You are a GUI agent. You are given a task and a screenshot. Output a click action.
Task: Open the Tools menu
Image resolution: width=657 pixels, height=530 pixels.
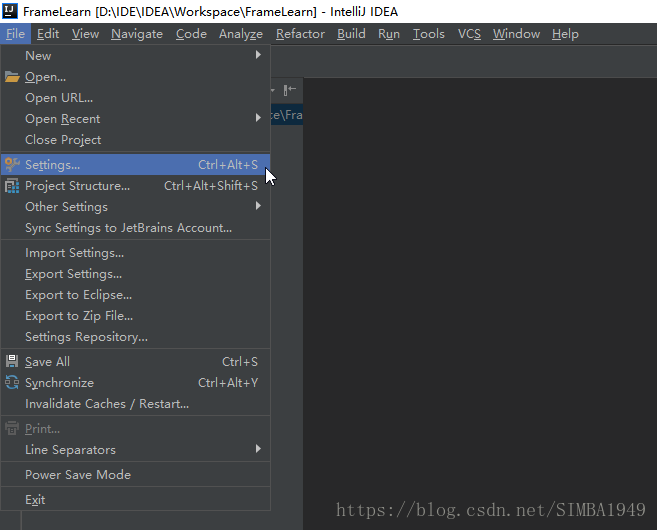[x=429, y=34]
